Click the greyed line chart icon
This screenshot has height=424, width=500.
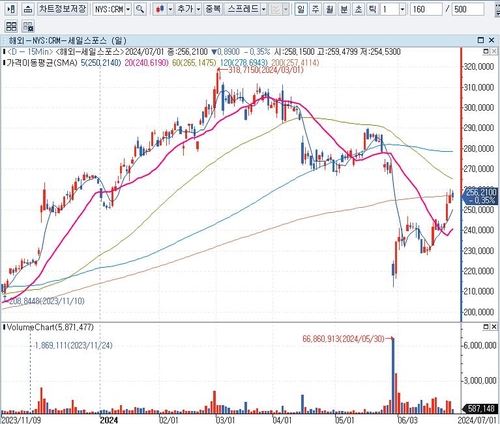[276, 9]
